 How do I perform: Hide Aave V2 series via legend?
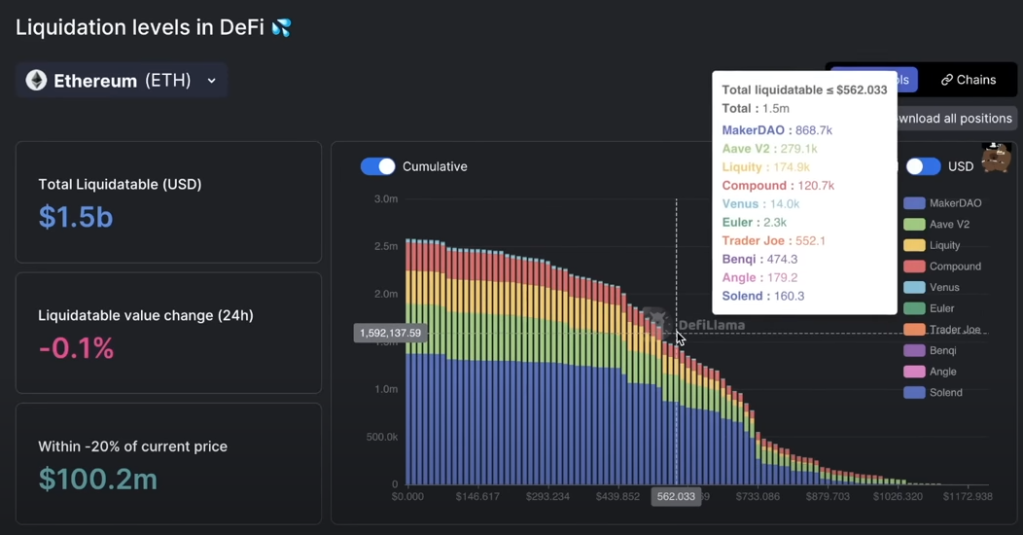click(948, 224)
